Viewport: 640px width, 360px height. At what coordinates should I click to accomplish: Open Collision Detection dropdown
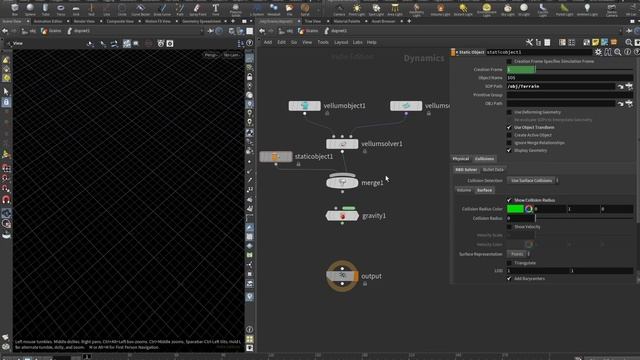(x=533, y=180)
